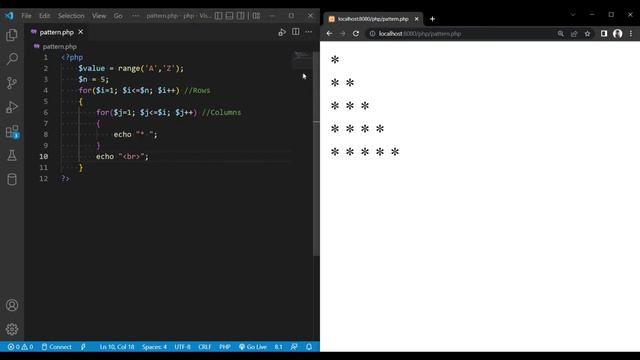Click the Connect status bar button
The width and height of the screenshot is (640, 360).
point(56,347)
